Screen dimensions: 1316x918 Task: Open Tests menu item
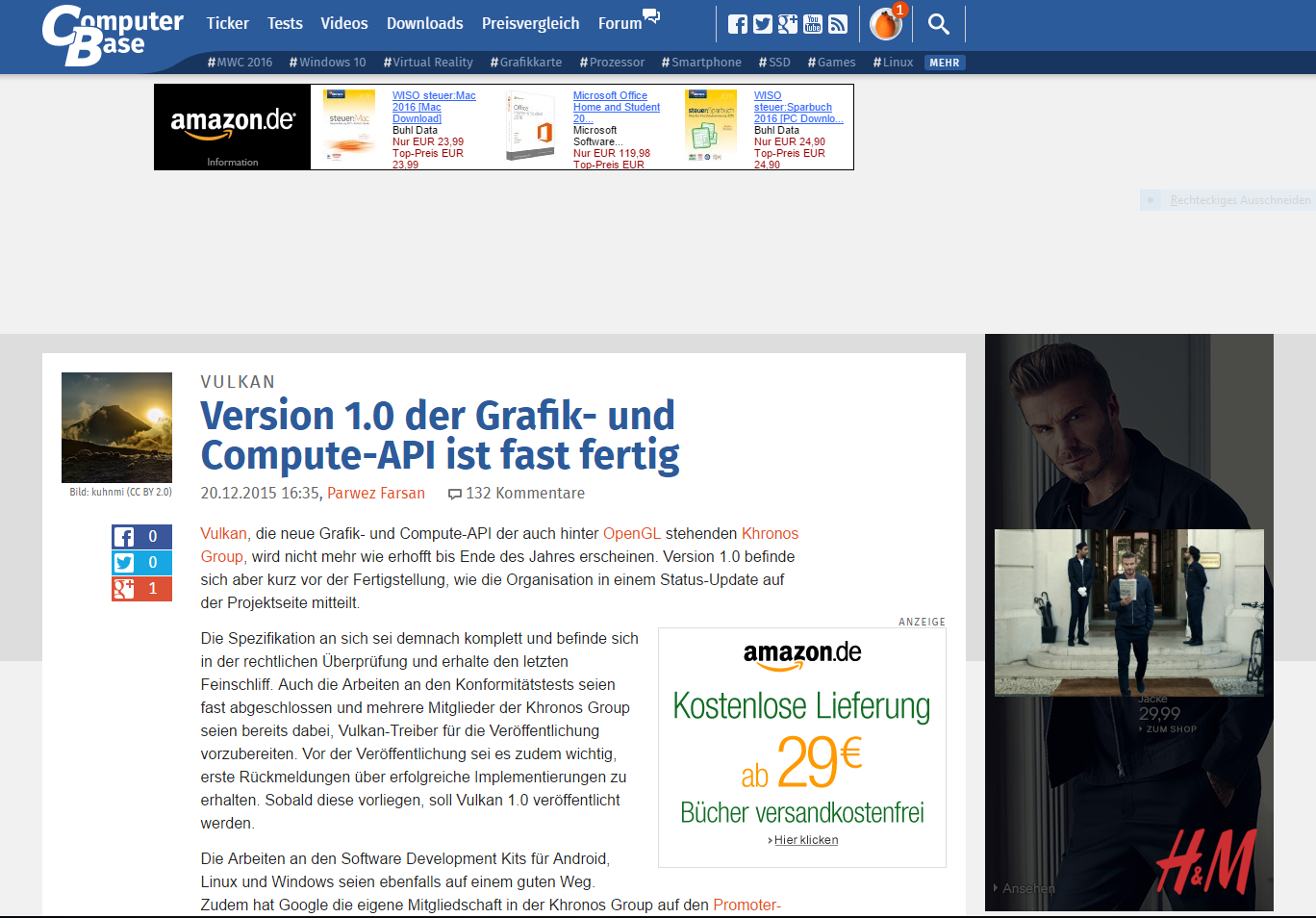pyautogui.click(x=285, y=23)
